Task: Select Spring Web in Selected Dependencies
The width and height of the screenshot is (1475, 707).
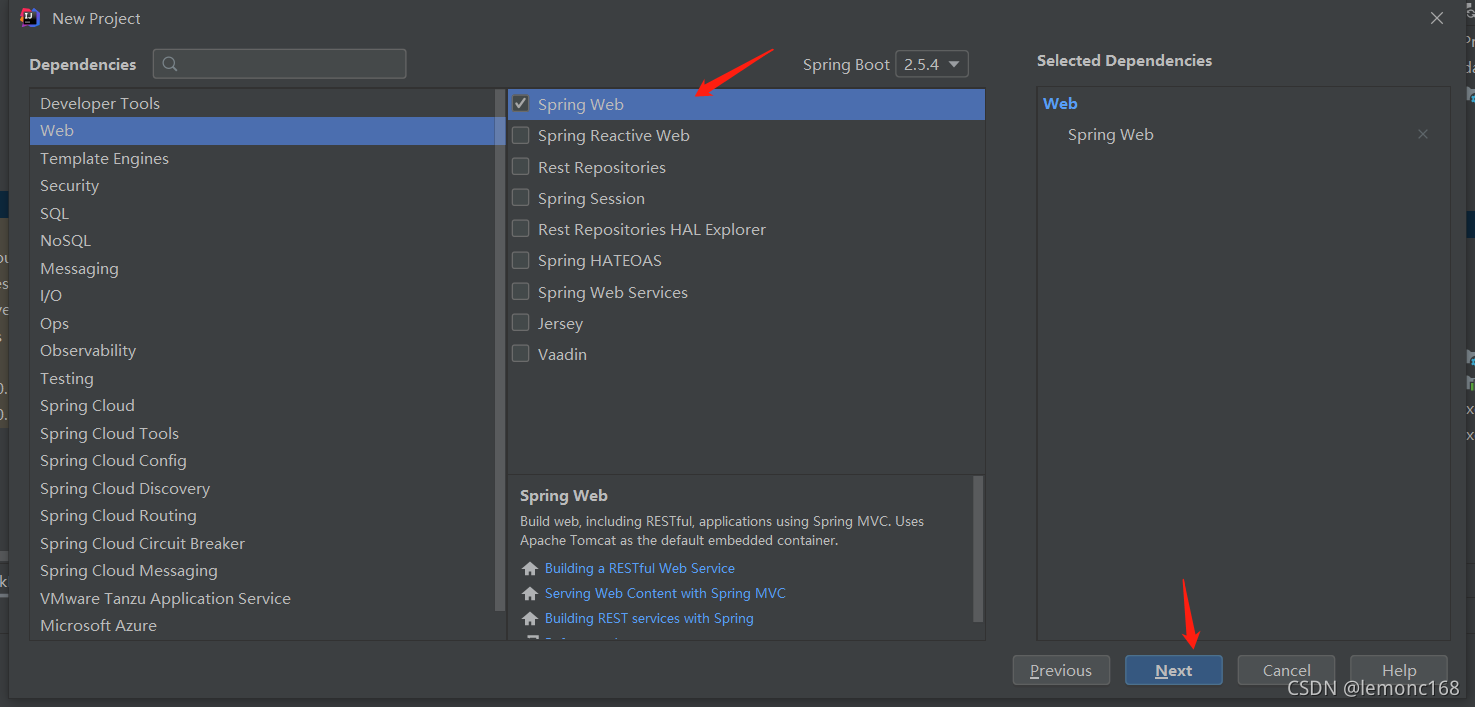Action: point(1110,134)
